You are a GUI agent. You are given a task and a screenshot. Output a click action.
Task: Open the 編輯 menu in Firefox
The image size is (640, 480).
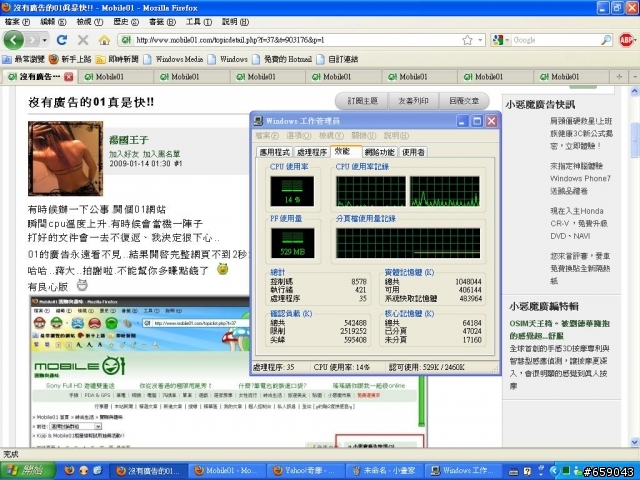tap(53, 22)
